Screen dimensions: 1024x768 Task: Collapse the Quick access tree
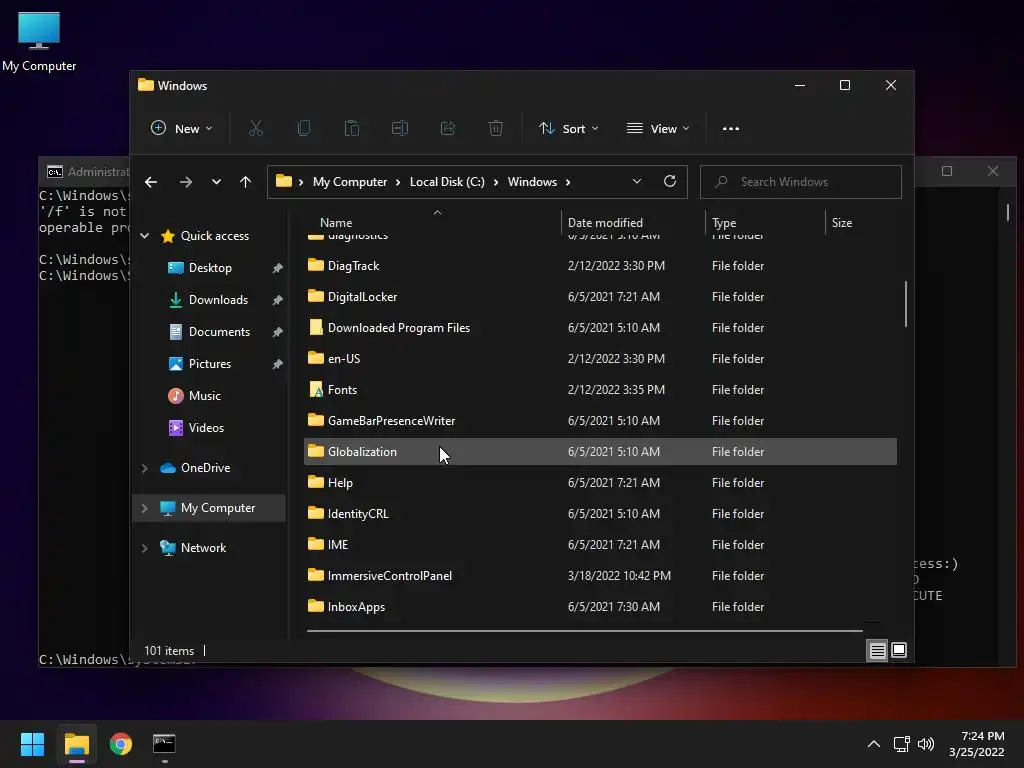pyautogui.click(x=145, y=236)
